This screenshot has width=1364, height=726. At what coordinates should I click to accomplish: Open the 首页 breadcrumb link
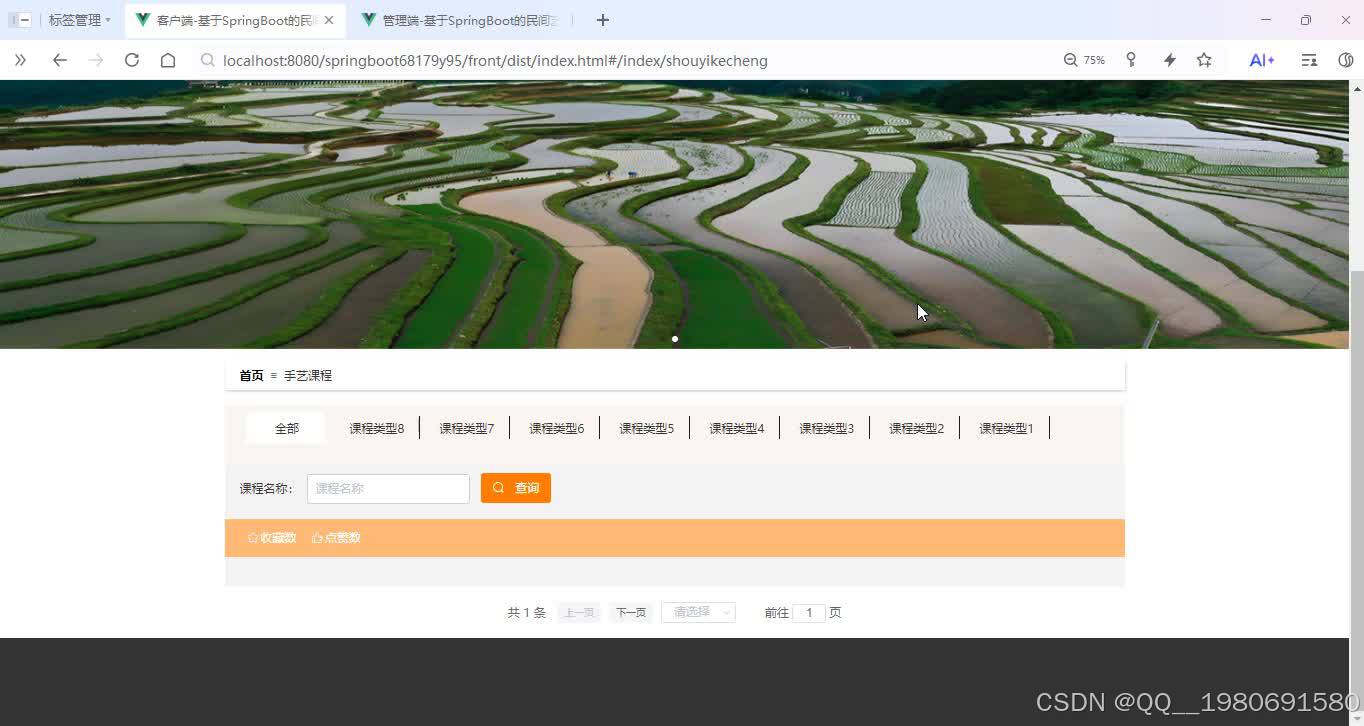tap(251, 376)
